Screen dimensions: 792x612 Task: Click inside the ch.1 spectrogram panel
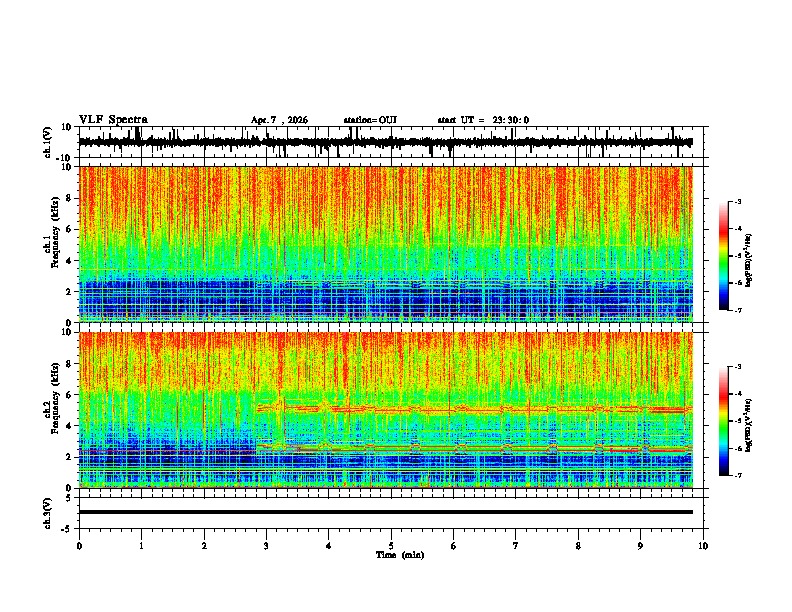(386, 244)
